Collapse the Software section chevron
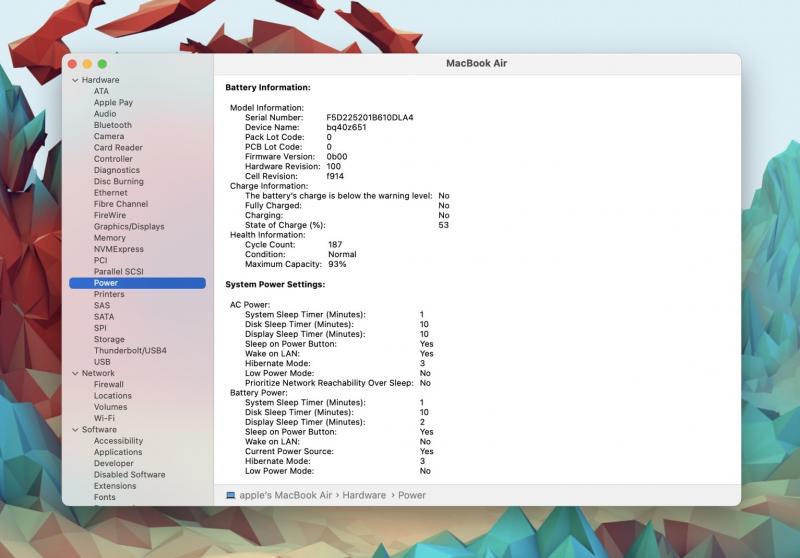The width and height of the screenshot is (800, 558). point(76,430)
